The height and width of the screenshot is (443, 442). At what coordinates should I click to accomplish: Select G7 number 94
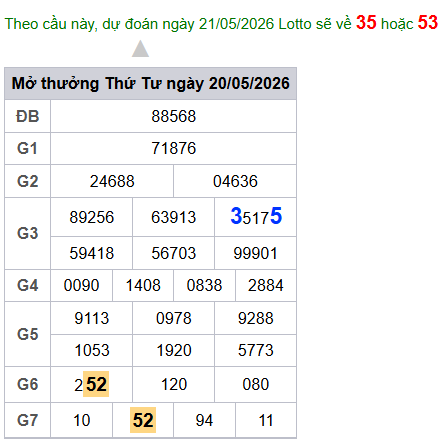coord(204,420)
